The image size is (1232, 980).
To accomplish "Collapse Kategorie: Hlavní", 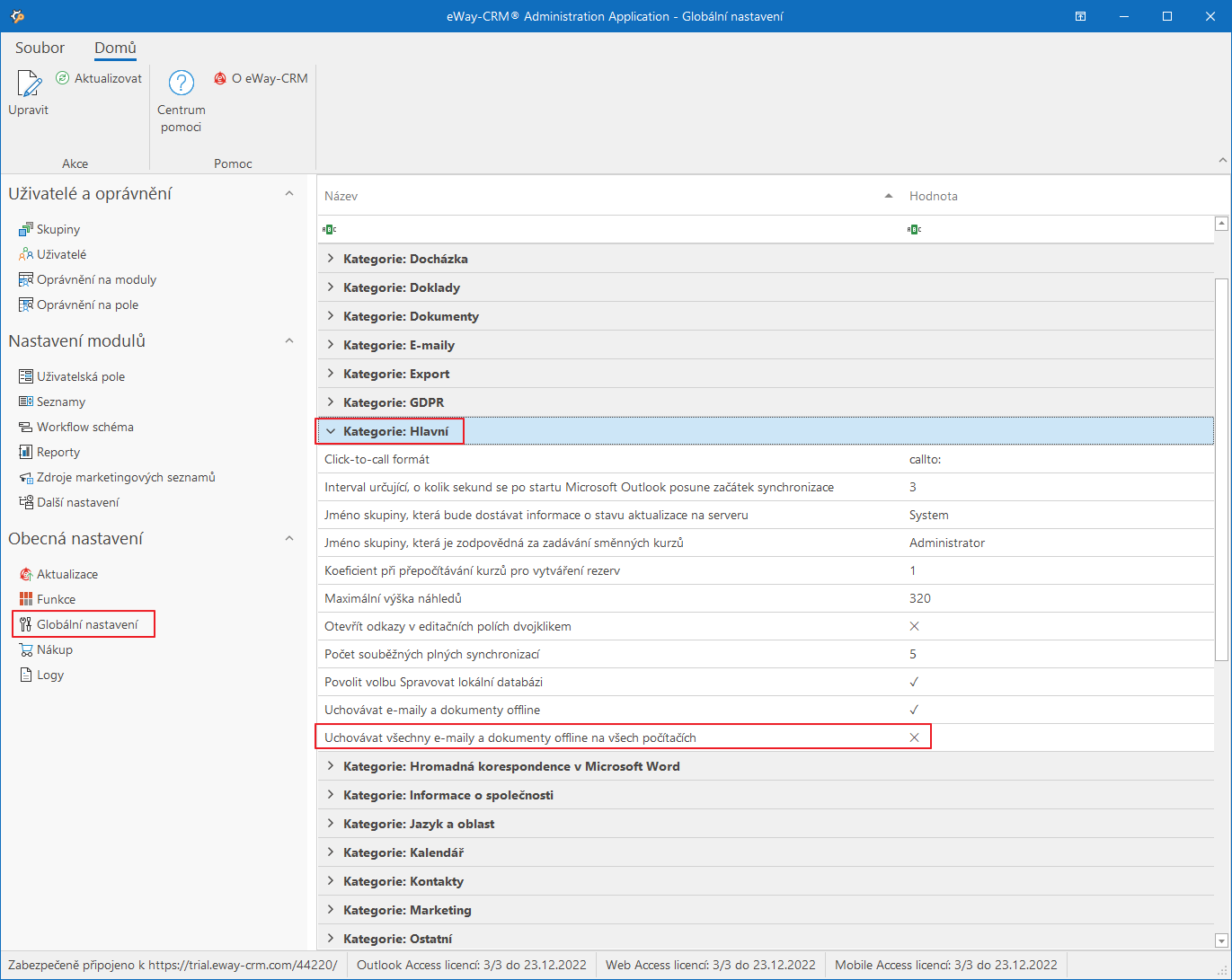I will pyautogui.click(x=331, y=431).
